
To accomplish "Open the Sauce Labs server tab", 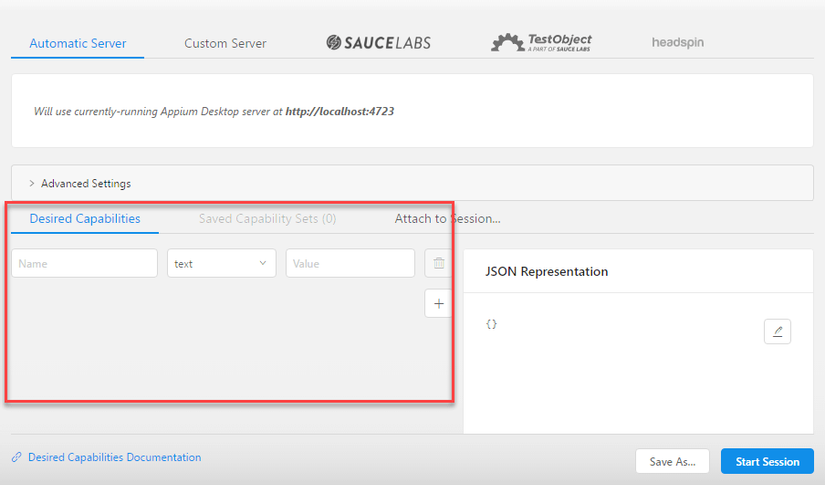I will click(x=379, y=43).
